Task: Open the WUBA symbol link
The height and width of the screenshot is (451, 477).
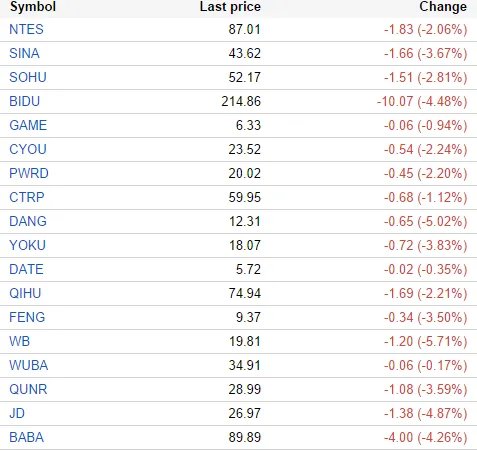Action: coord(29,365)
